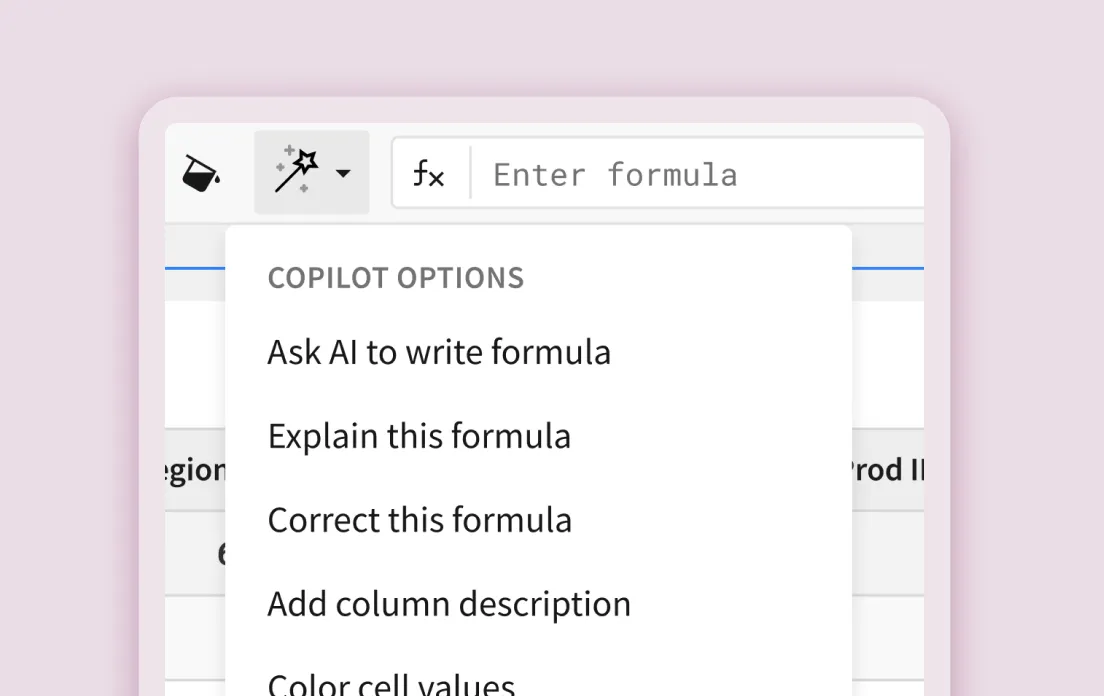
Task: Select the second-row cell under Region
Action: coord(195,637)
